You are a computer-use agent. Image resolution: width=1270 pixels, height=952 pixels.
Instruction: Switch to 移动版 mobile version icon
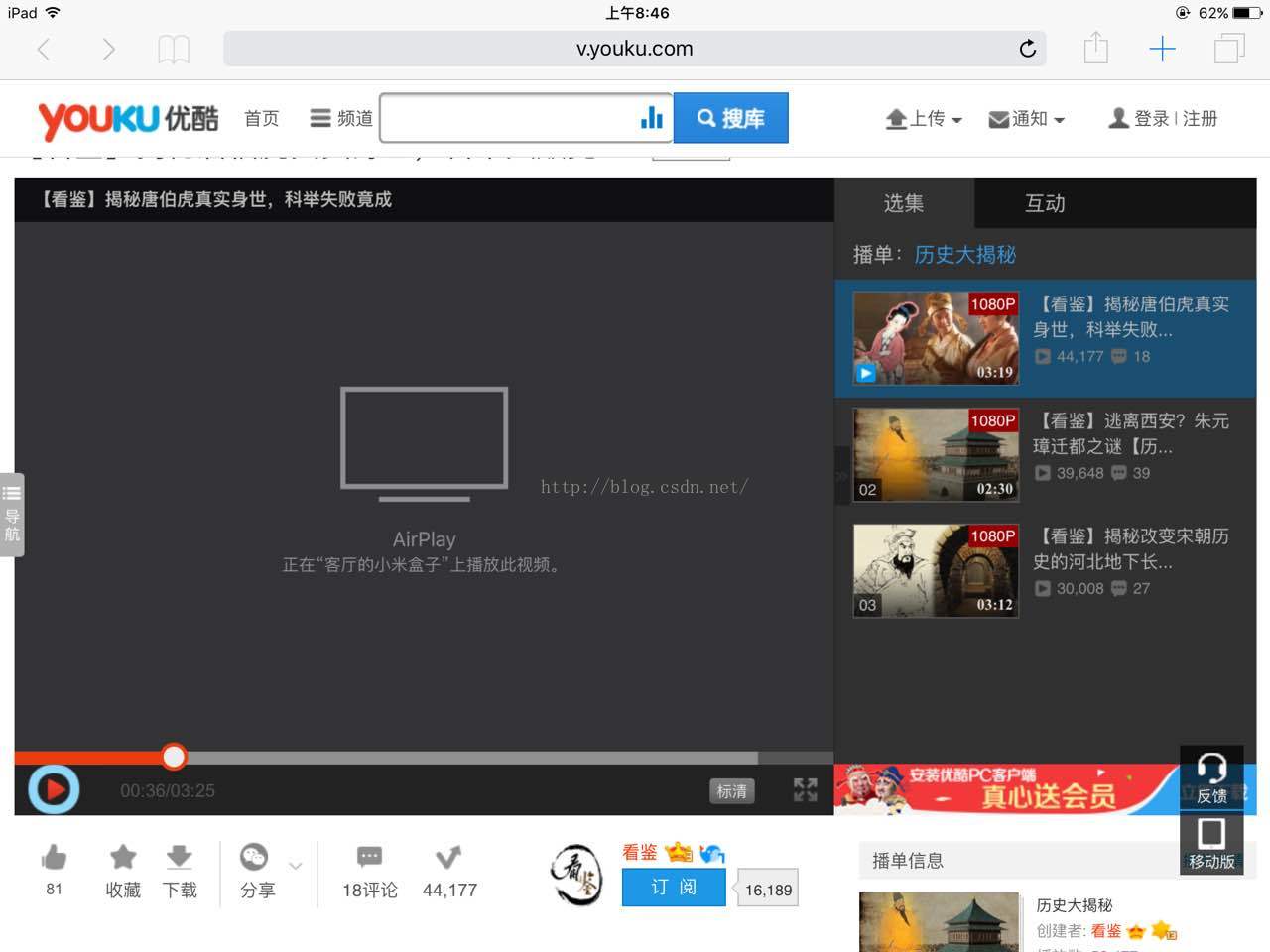[x=1211, y=843]
